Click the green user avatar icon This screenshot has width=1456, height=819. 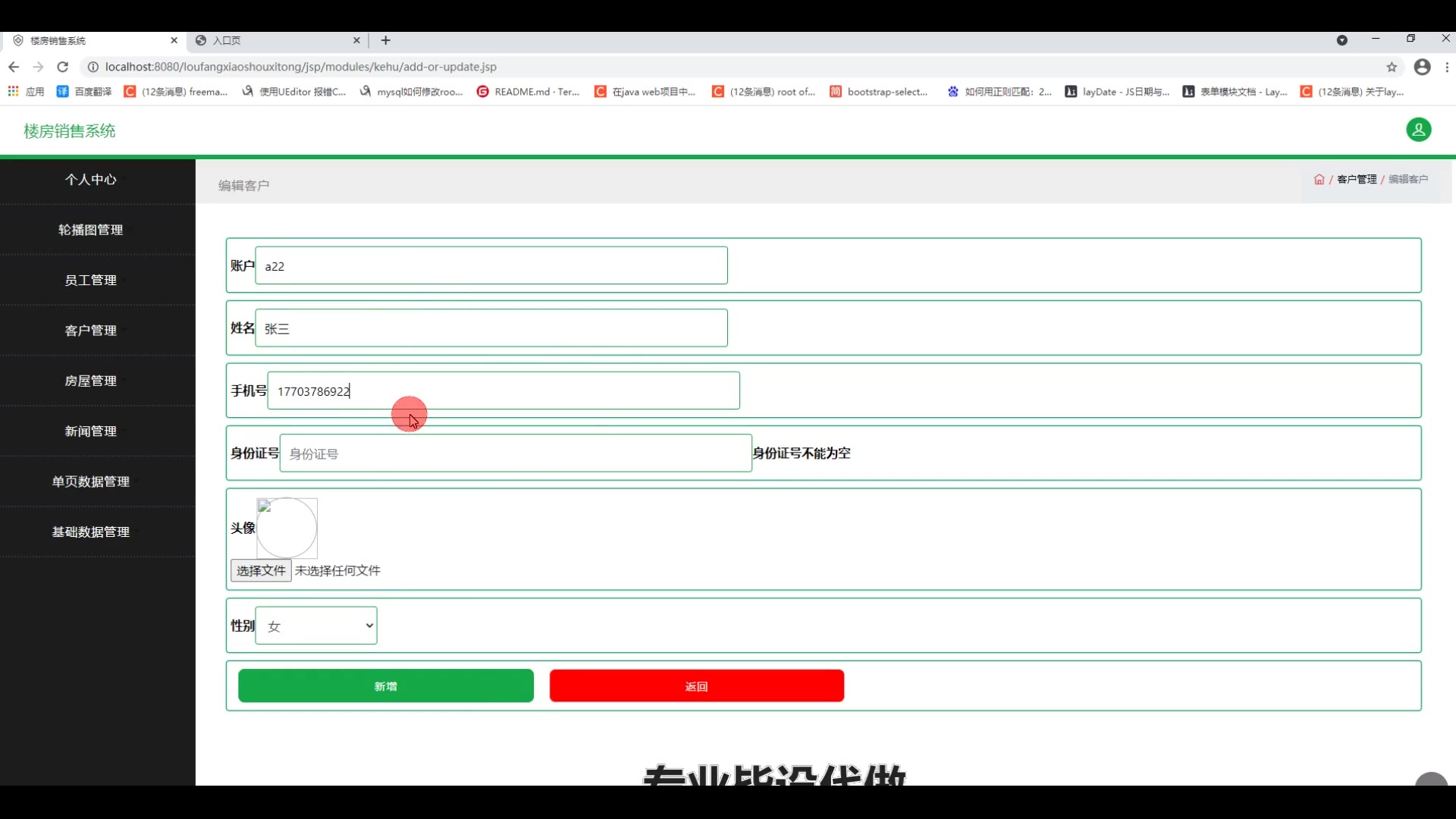coord(1418,130)
